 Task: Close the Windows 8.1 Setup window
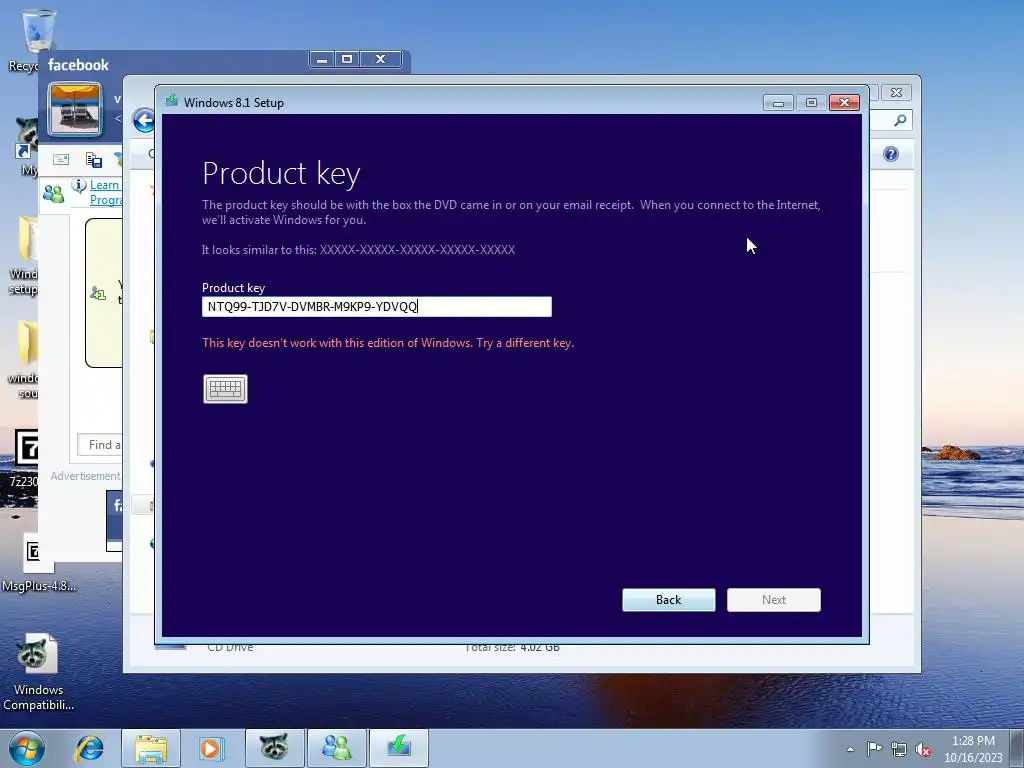click(x=844, y=103)
